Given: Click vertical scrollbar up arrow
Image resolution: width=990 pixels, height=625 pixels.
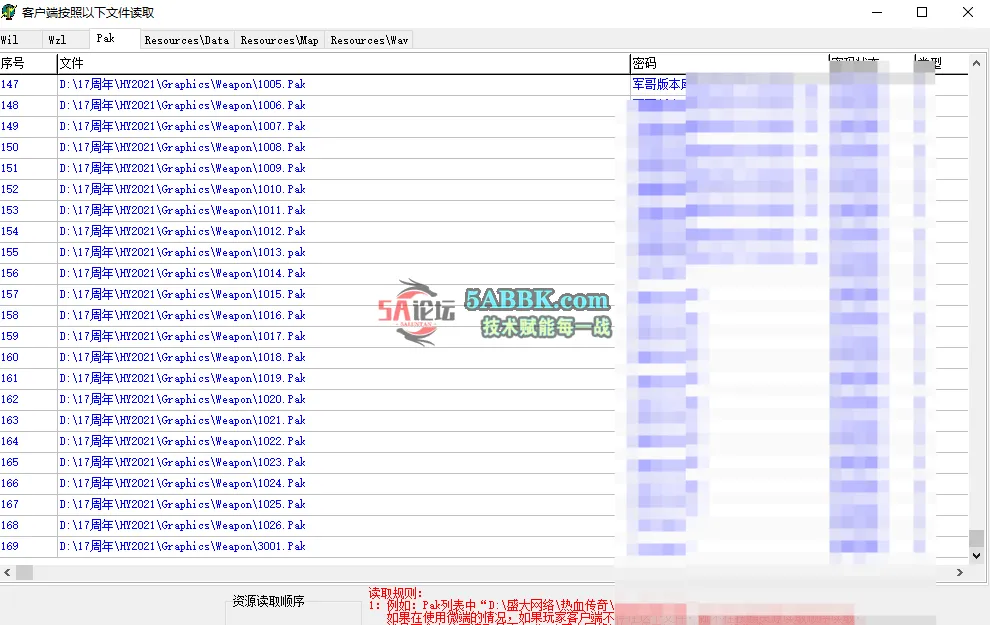Looking at the screenshot, I should coord(976,63).
